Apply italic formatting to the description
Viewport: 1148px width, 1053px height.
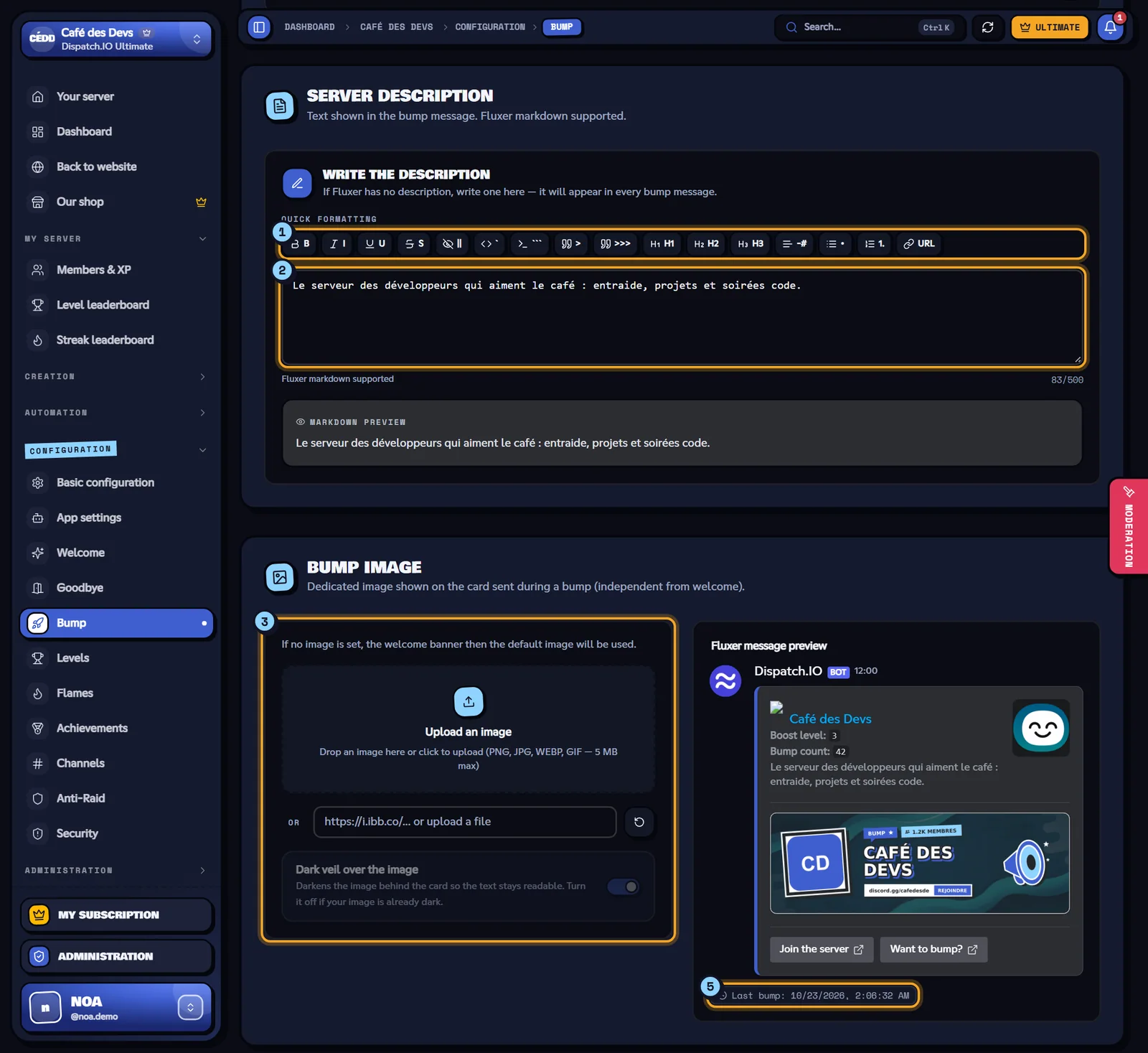tap(338, 244)
